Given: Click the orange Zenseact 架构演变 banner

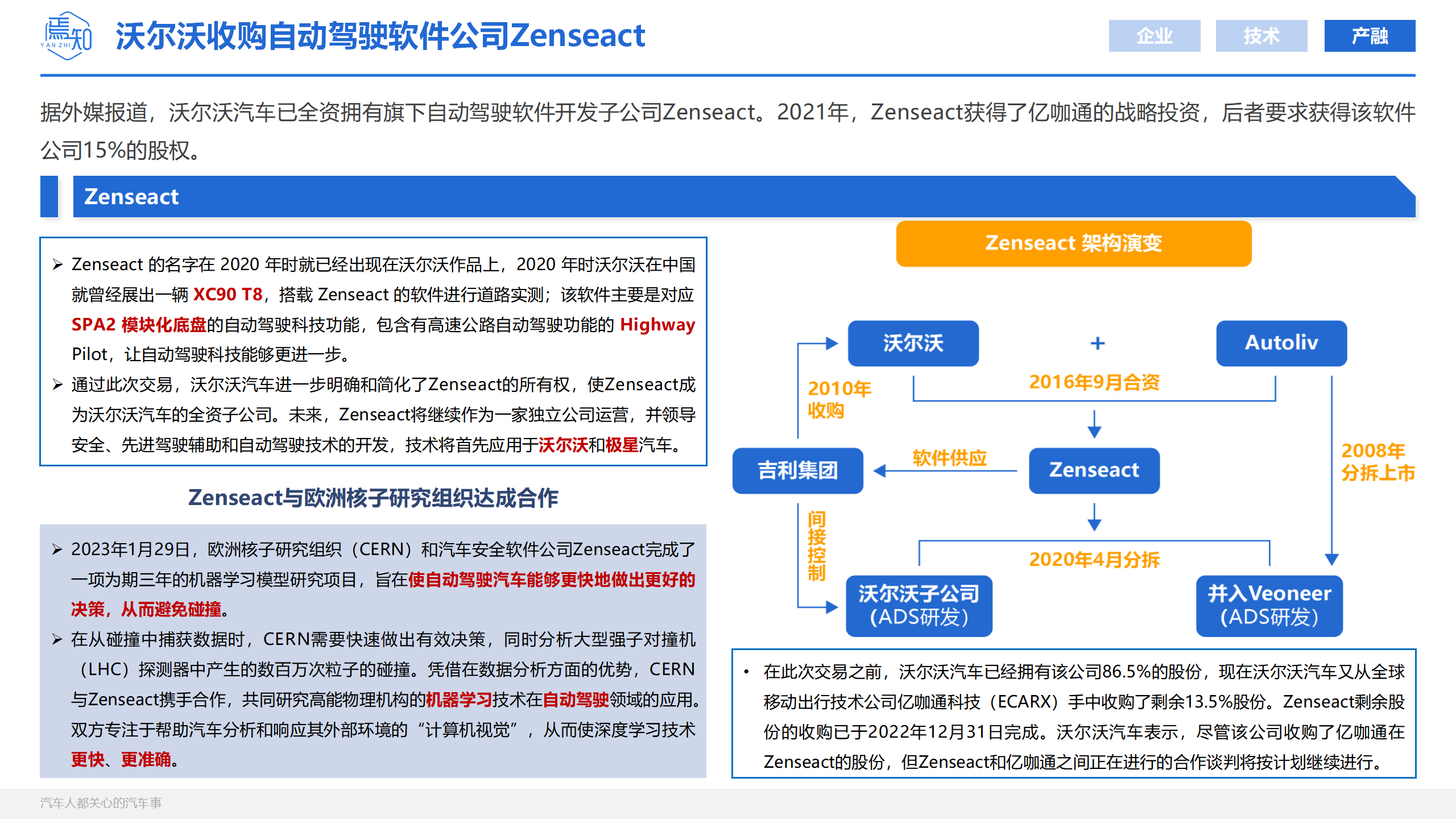Looking at the screenshot, I should [1073, 243].
